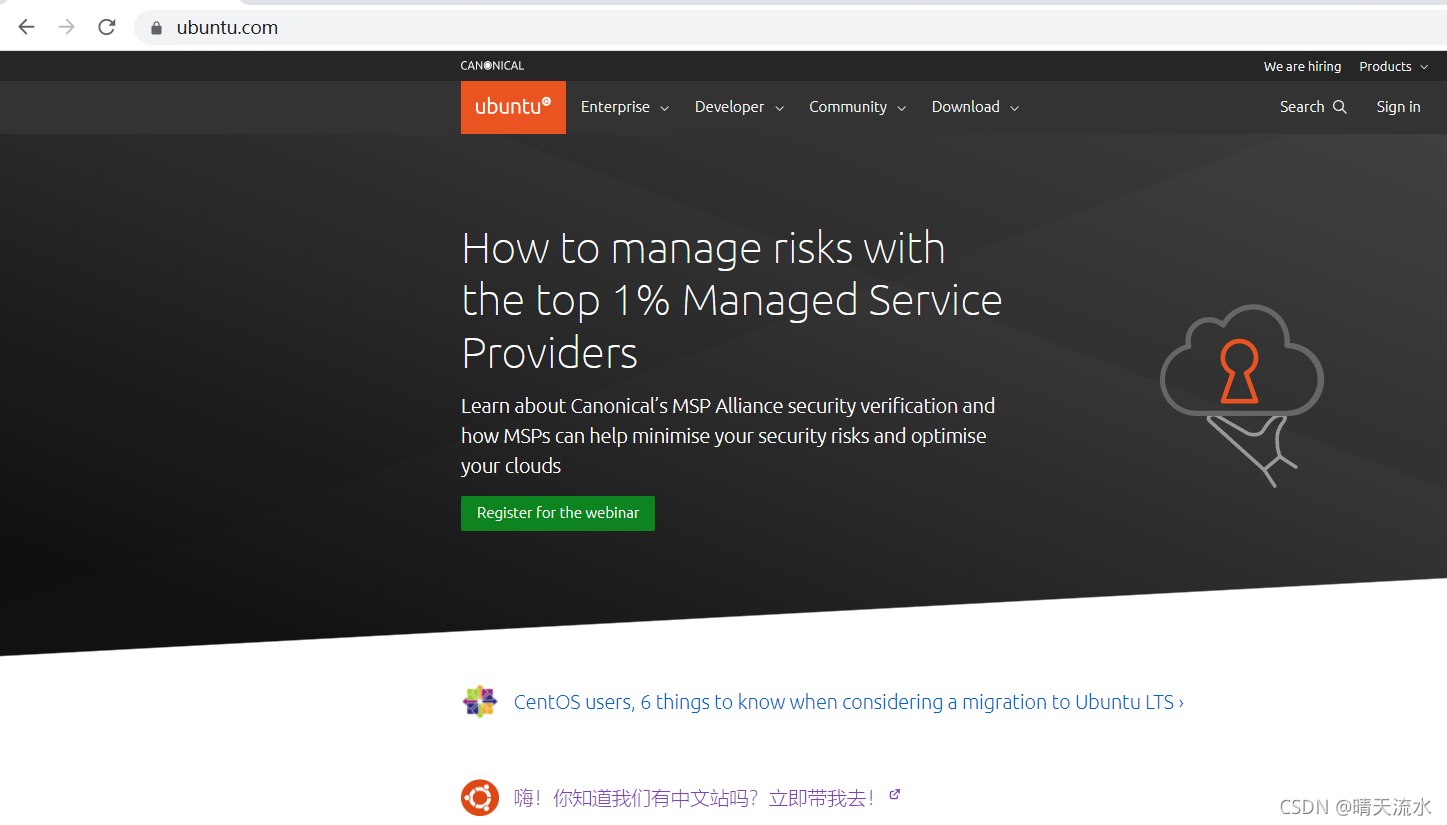Reload the page with the refresh icon
This screenshot has width=1447, height=825.
107,27
